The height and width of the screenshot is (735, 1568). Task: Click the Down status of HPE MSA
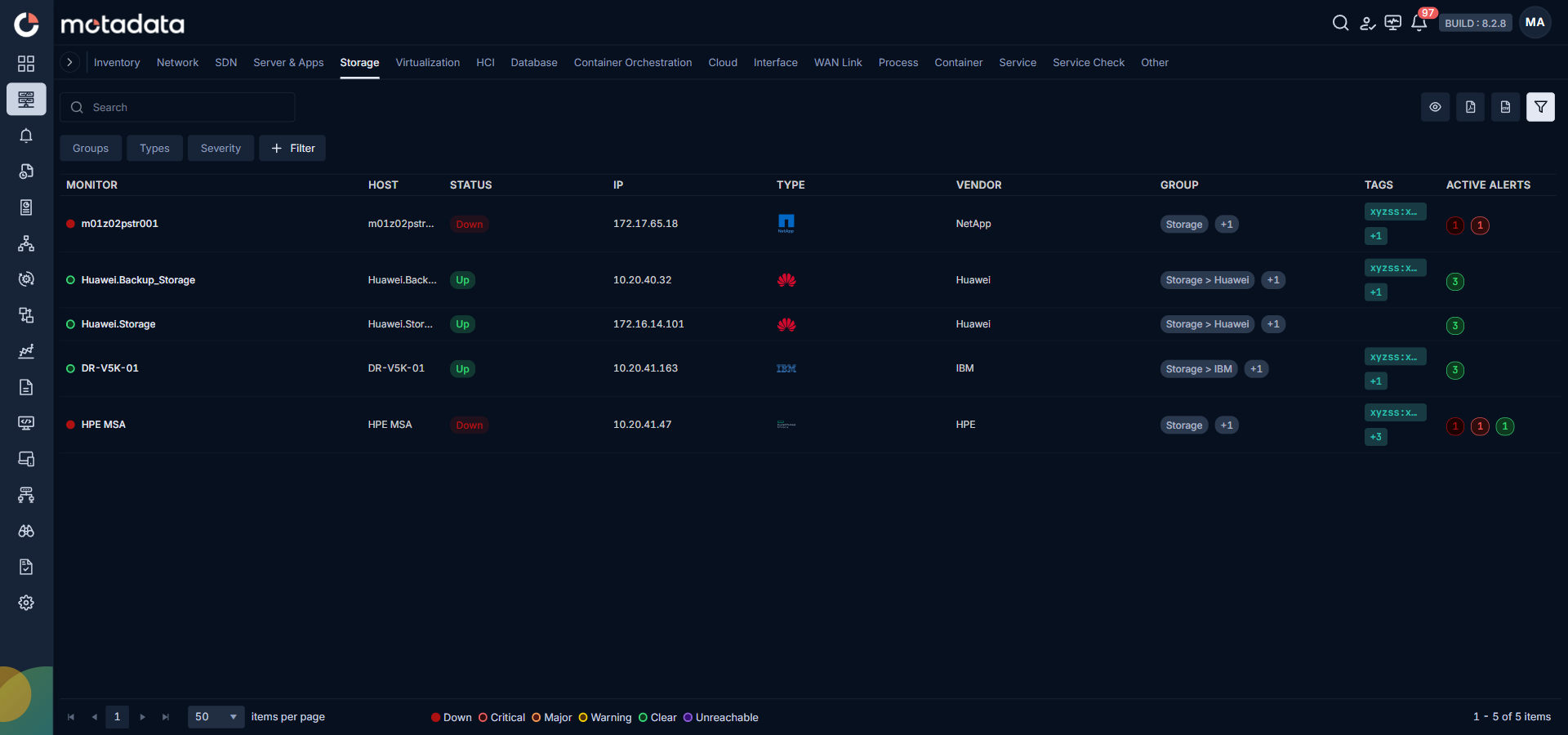tap(469, 425)
